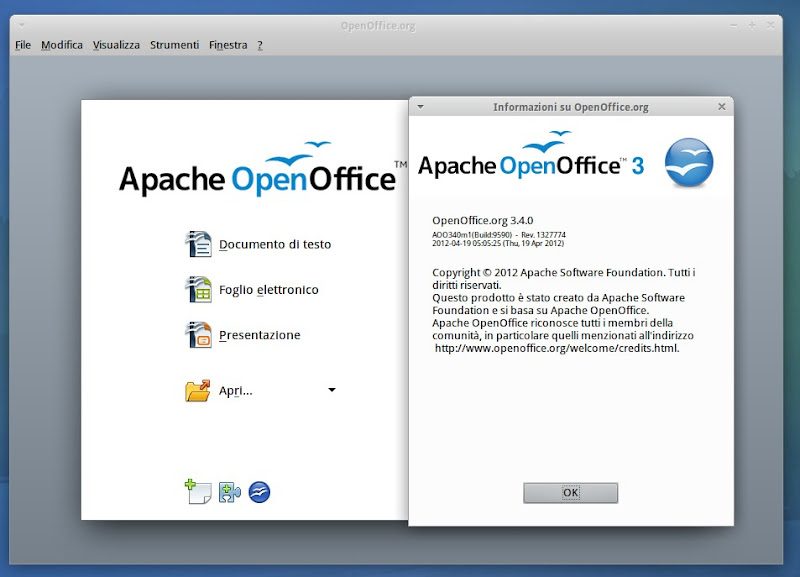Click the Presentazione slide icon
Viewport: 800px width, 577px height.
[198, 335]
